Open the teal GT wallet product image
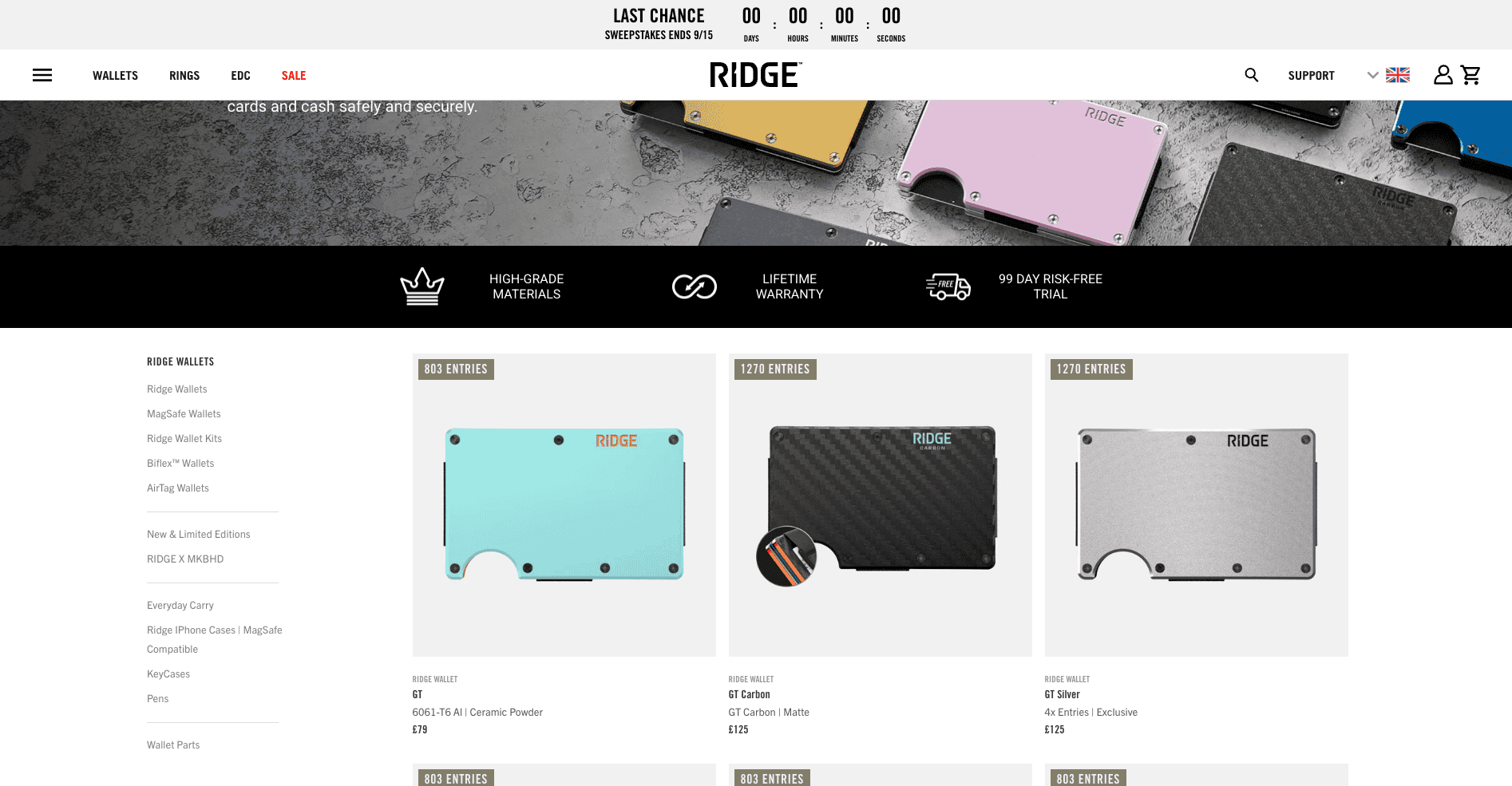 pyautogui.click(x=564, y=505)
